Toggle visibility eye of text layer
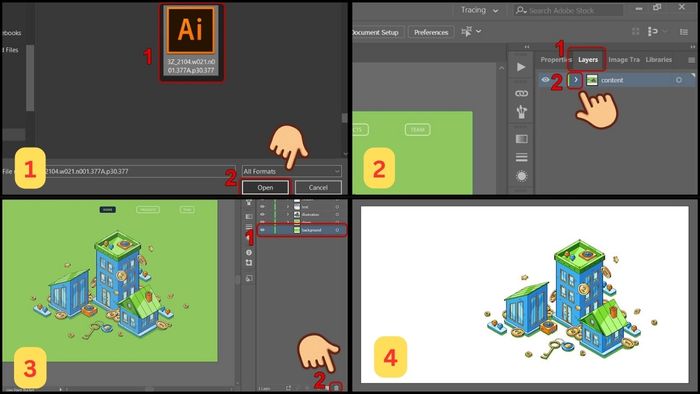Screen dimensions: 700x394 pyautogui.click(x=262, y=207)
